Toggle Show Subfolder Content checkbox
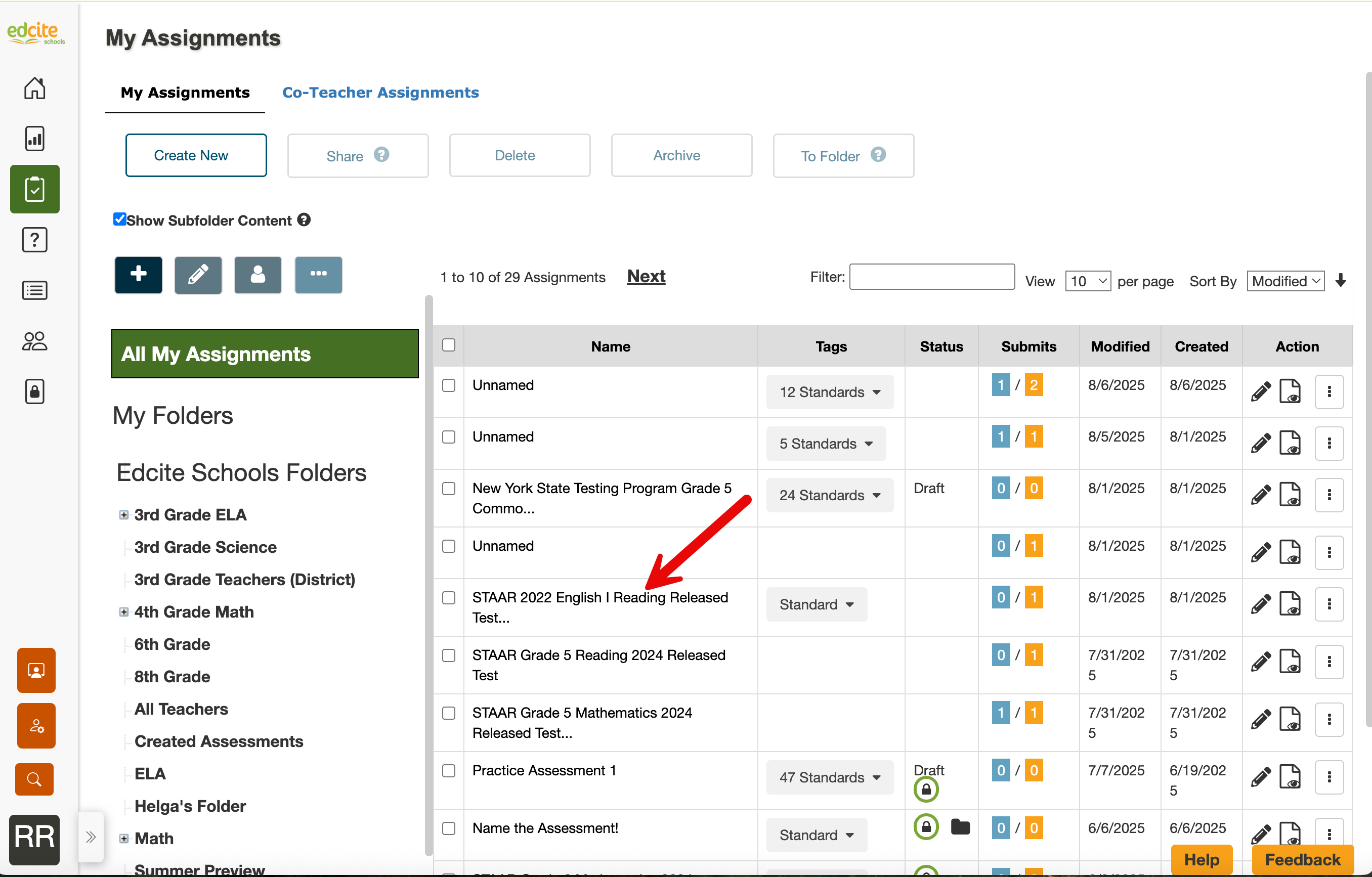This screenshot has height=877, width=1372. 120,220
